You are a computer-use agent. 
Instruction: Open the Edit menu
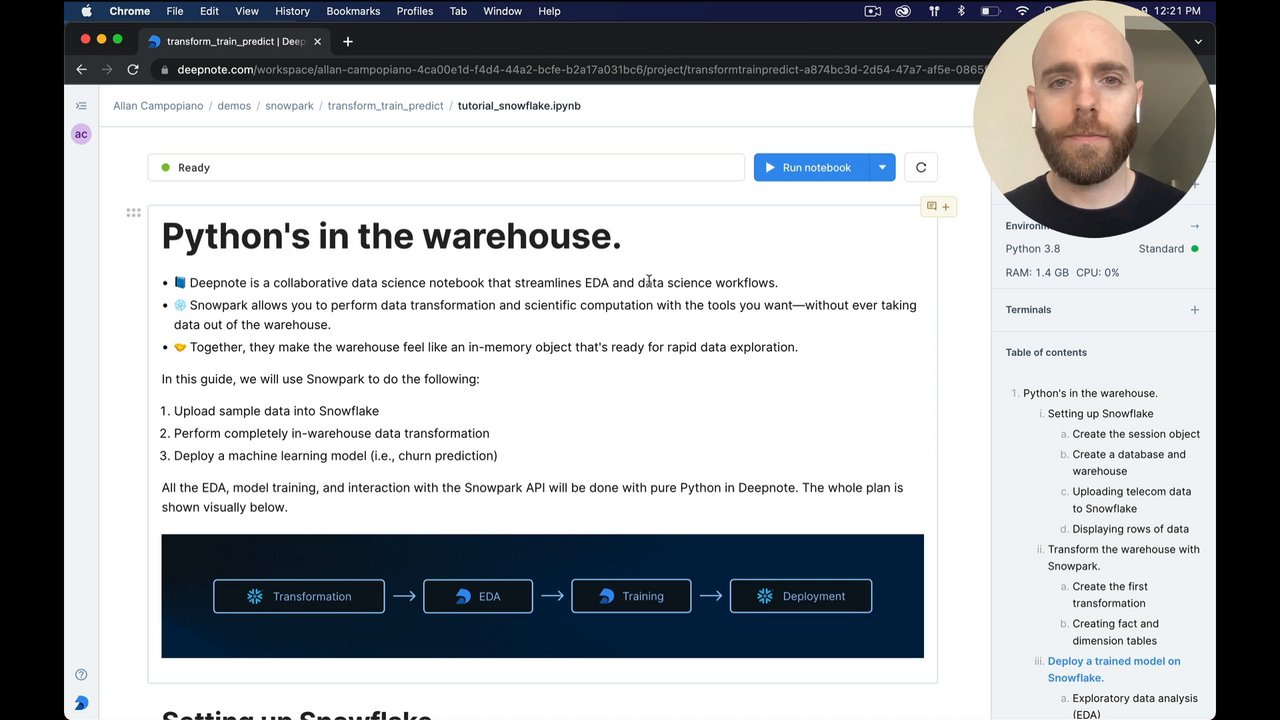[209, 11]
